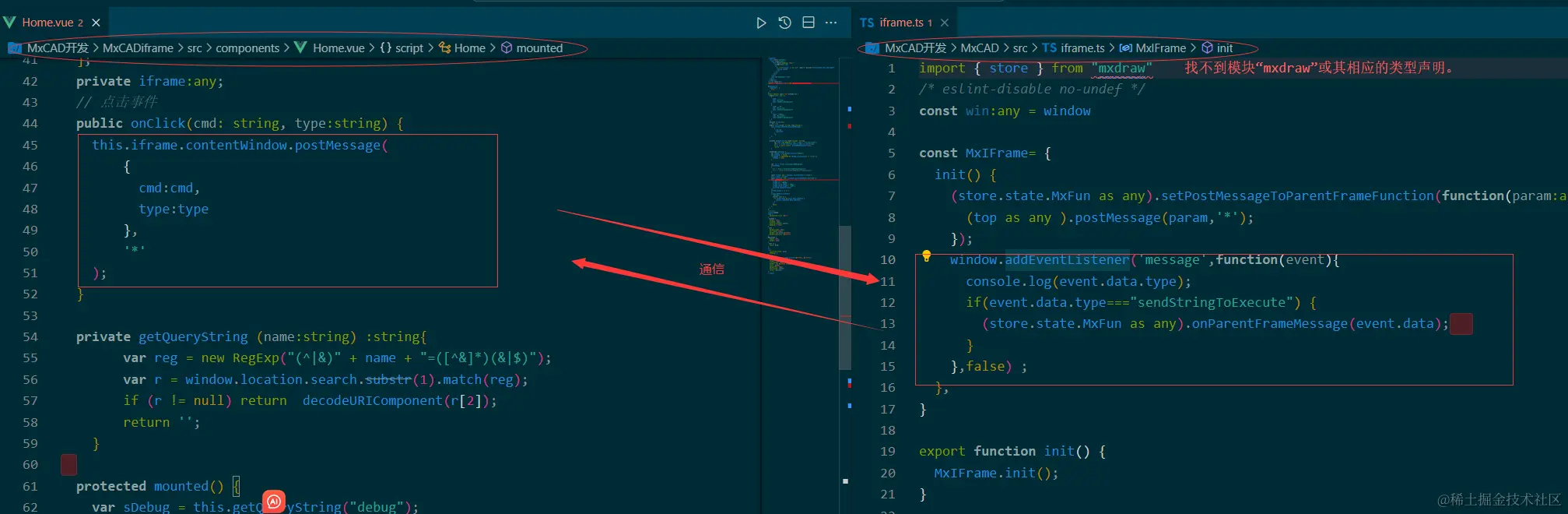Viewport: 1568px width, 514px height.
Task: Click 'this.iframe.contentWindow.postMessage(' on line 45
Action: 240,145
